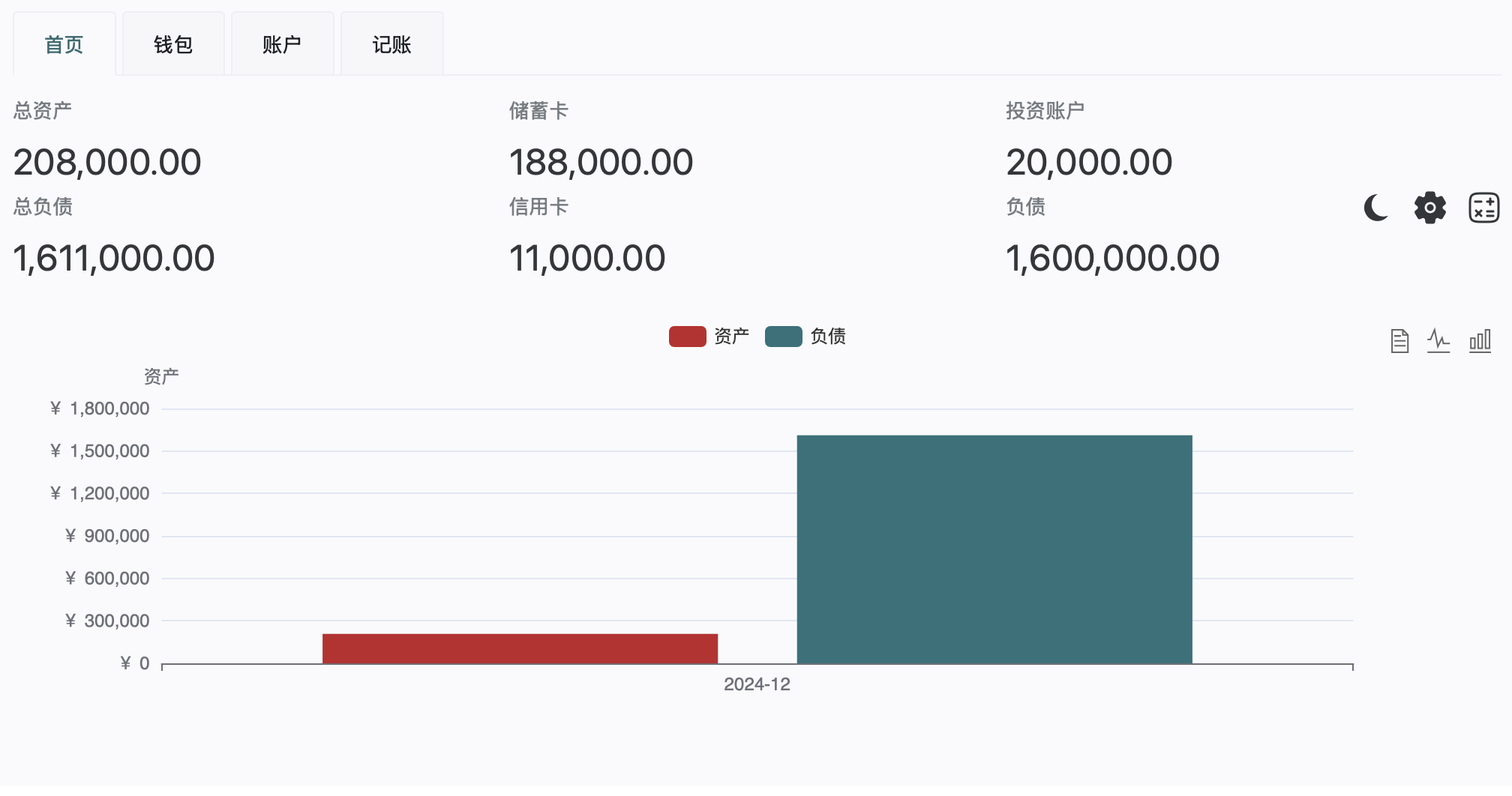Image resolution: width=1512 pixels, height=796 pixels.
Task: Switch chart to bar type icon
Action: [1480, 341]
